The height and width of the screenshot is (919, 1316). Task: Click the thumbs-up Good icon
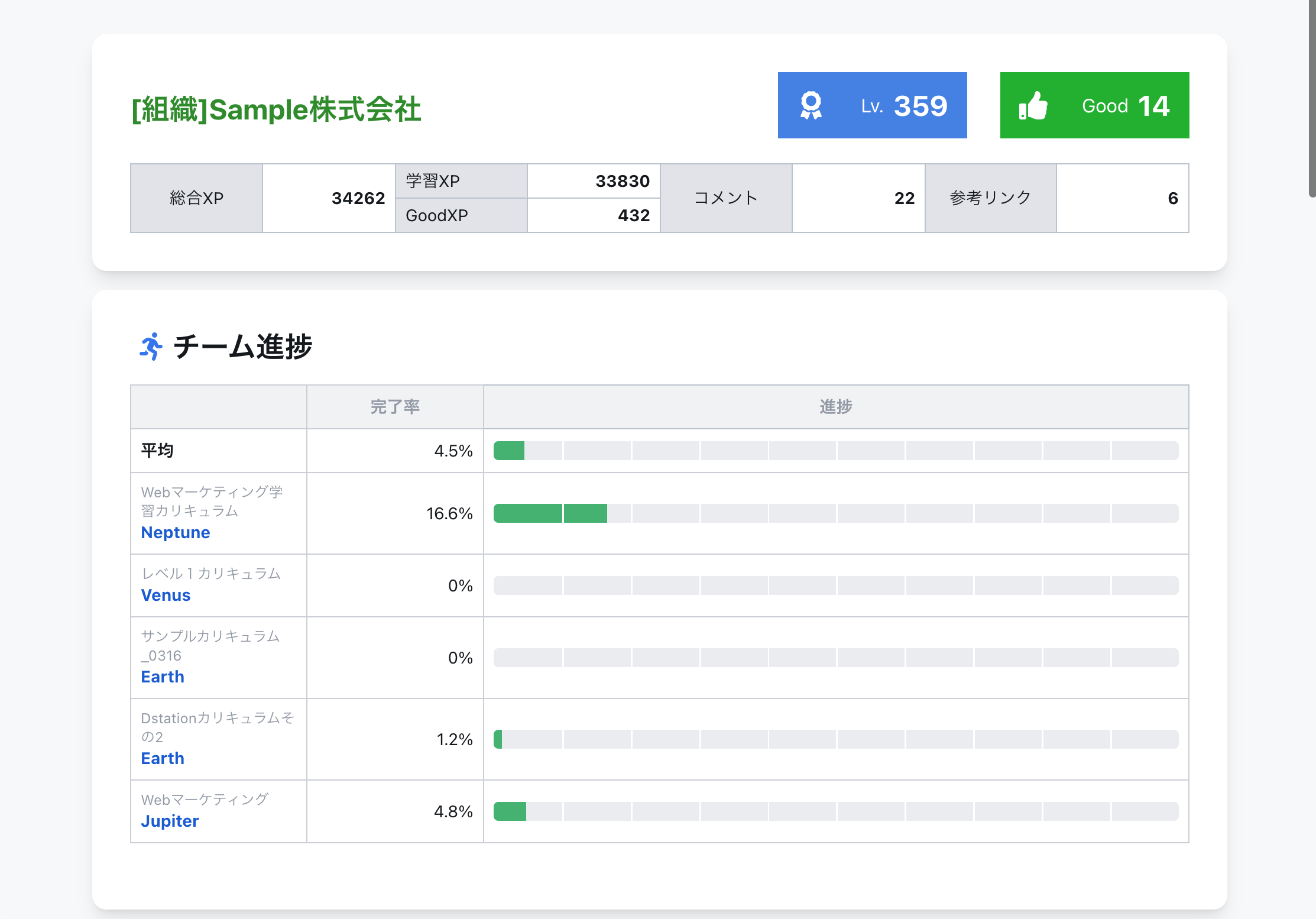[x=1033, y=106]
